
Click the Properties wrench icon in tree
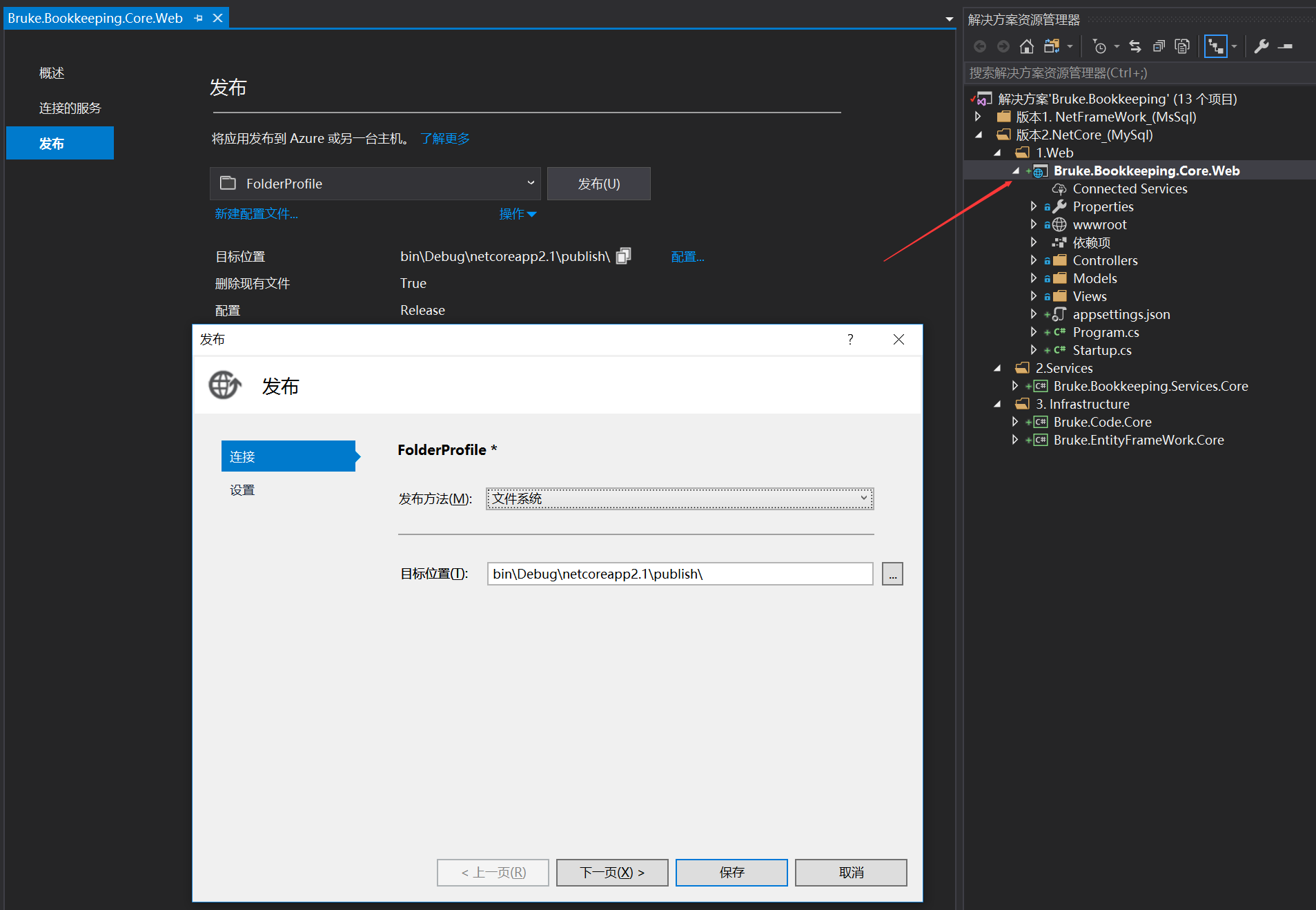(x=1059, y=206)
